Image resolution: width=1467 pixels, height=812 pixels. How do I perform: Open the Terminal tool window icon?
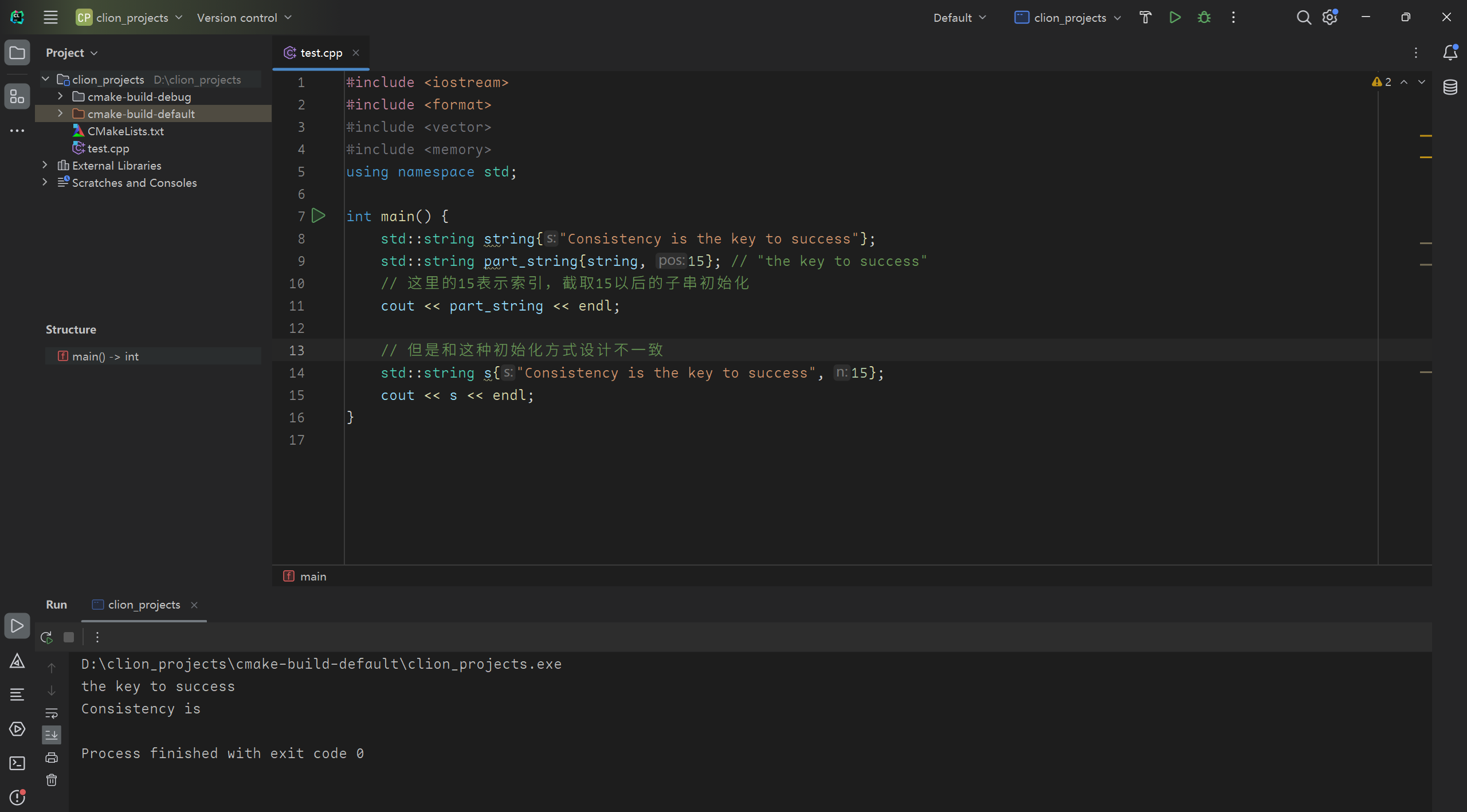17,763
